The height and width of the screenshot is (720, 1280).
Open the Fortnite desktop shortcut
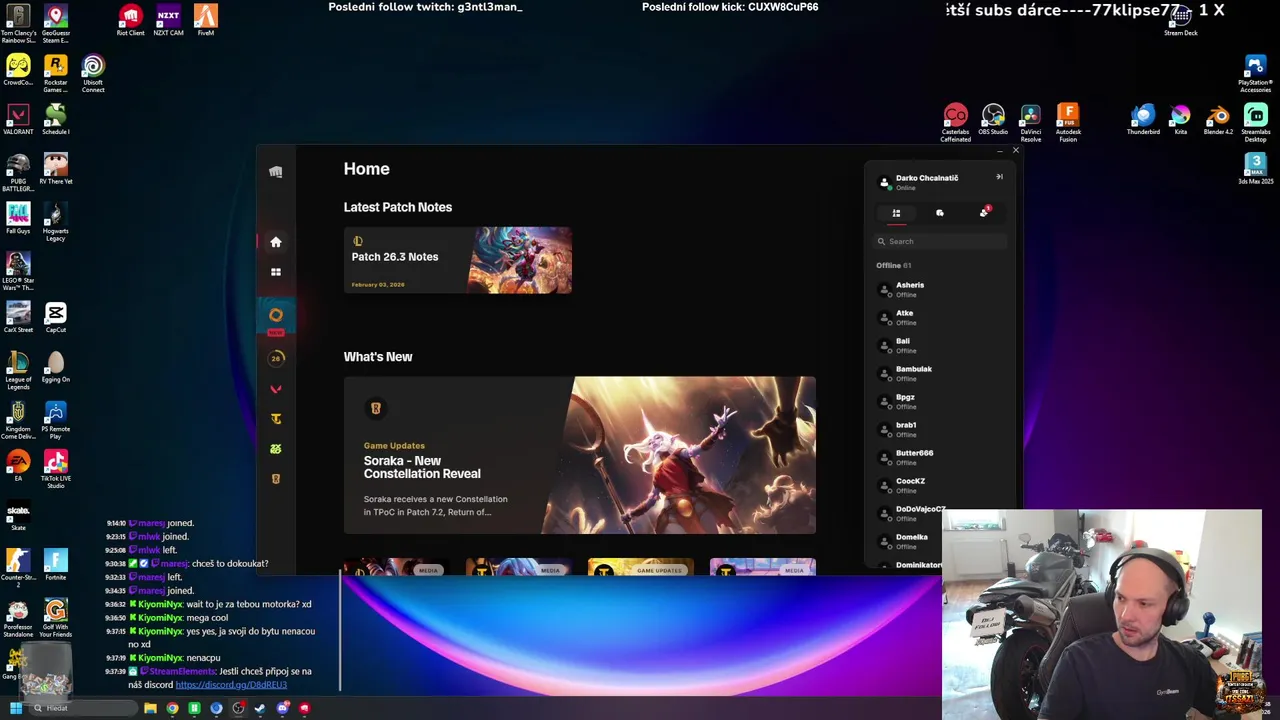pyautogui.click(x=55, y=565)
